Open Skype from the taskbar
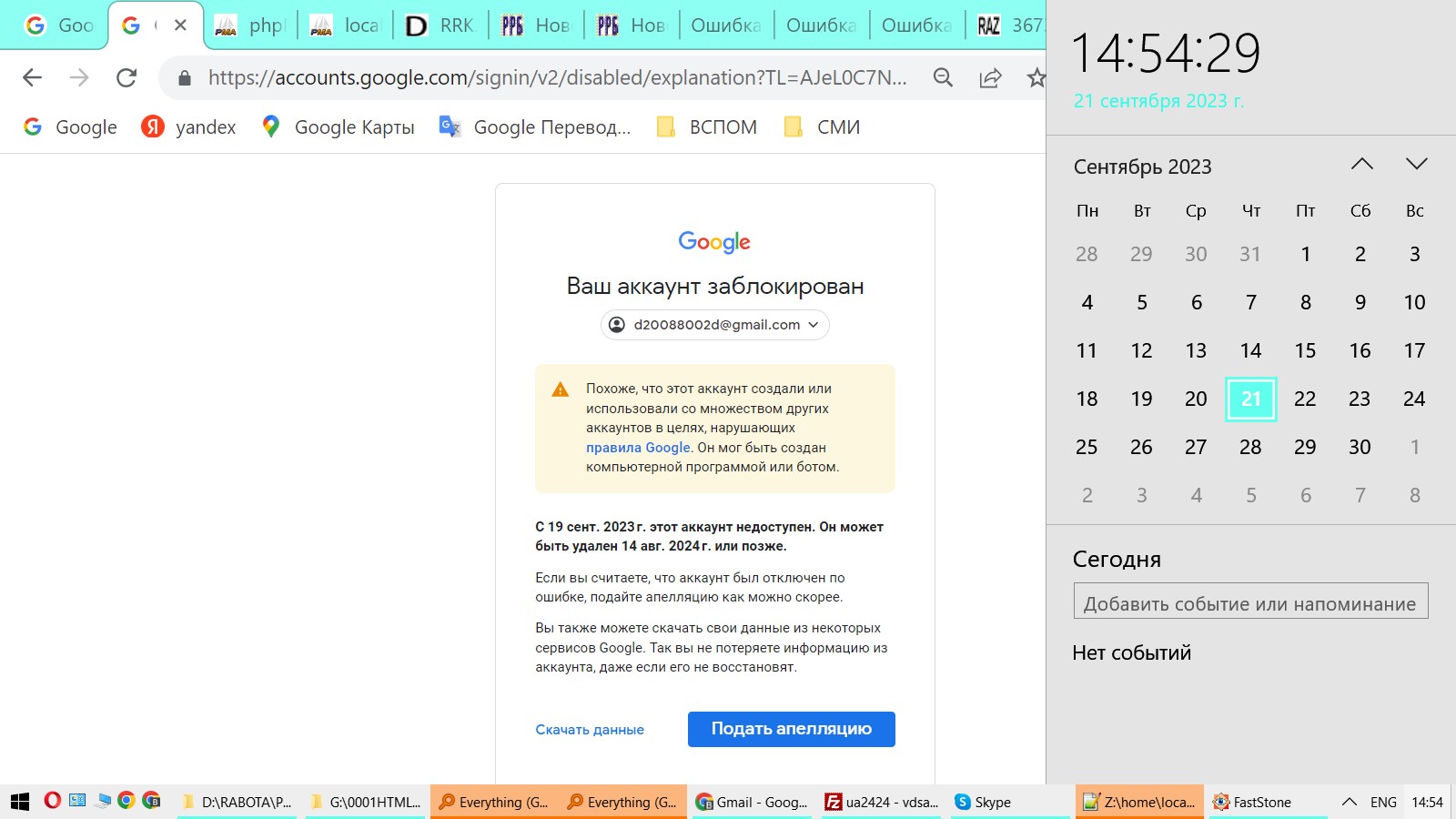 (1010, 802)
